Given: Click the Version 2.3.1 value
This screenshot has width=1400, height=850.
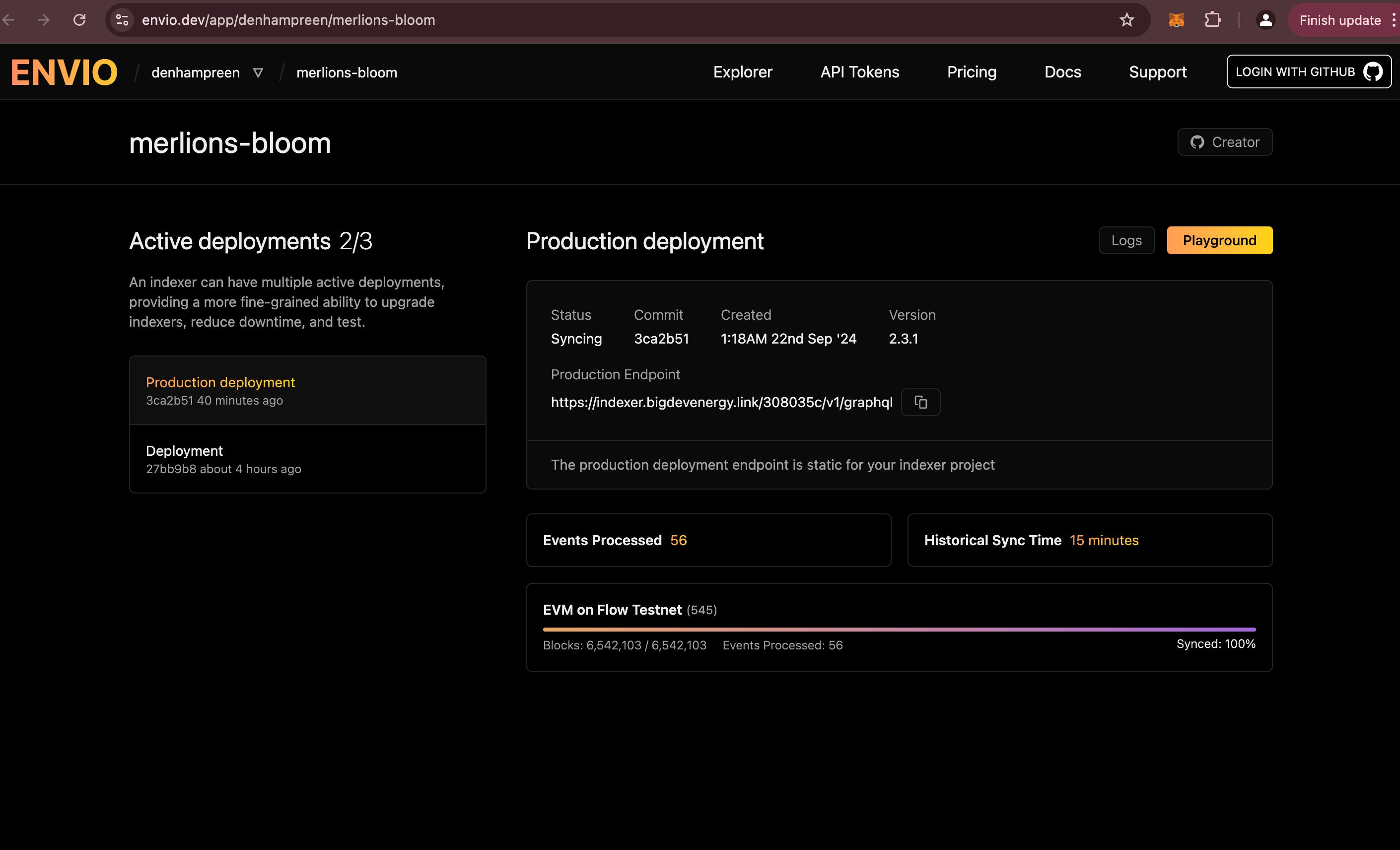Looking at the screenshot, I should [x=903, y=339].
